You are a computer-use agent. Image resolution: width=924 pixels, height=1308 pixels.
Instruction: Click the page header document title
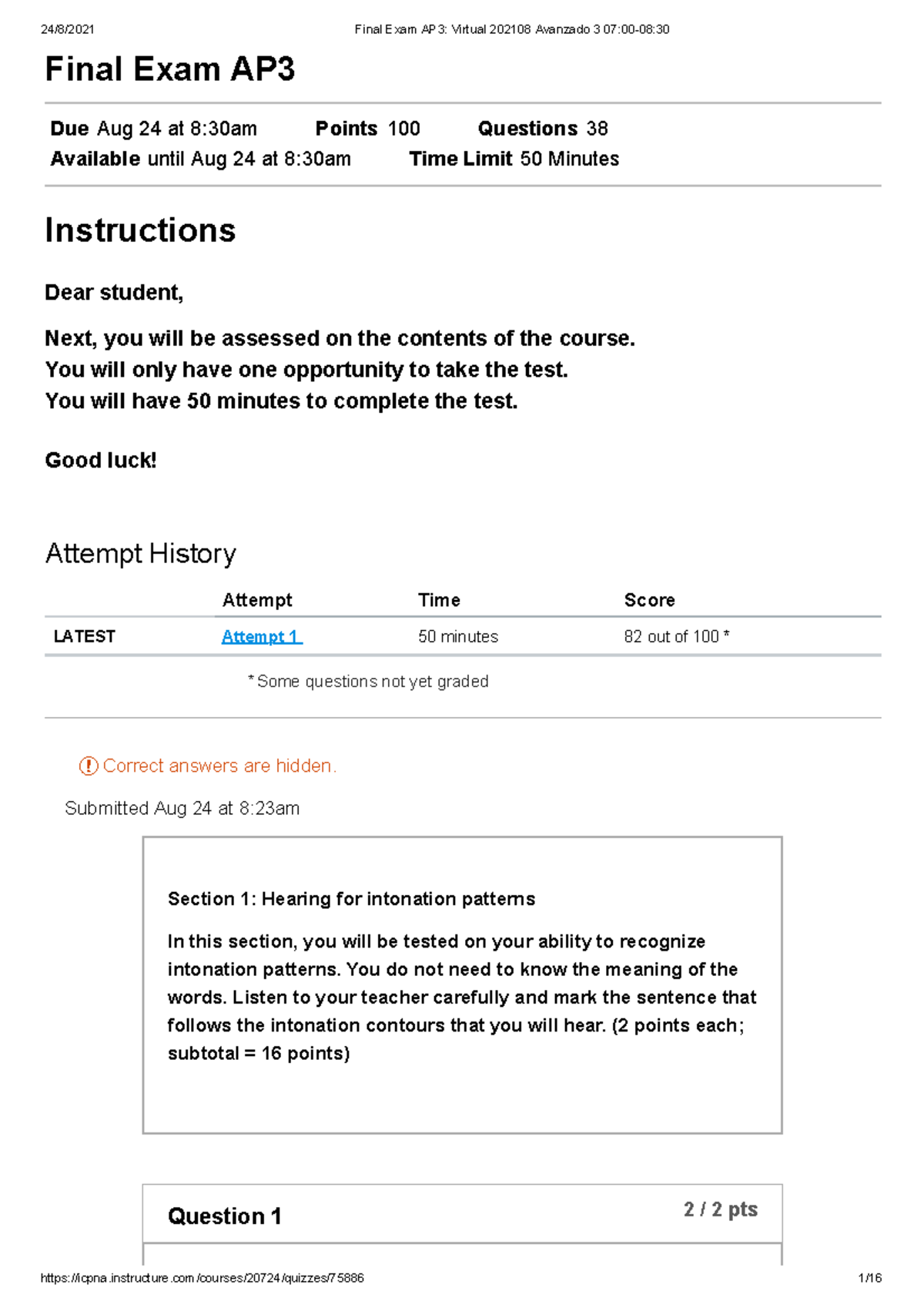click(x=512, y=29)
